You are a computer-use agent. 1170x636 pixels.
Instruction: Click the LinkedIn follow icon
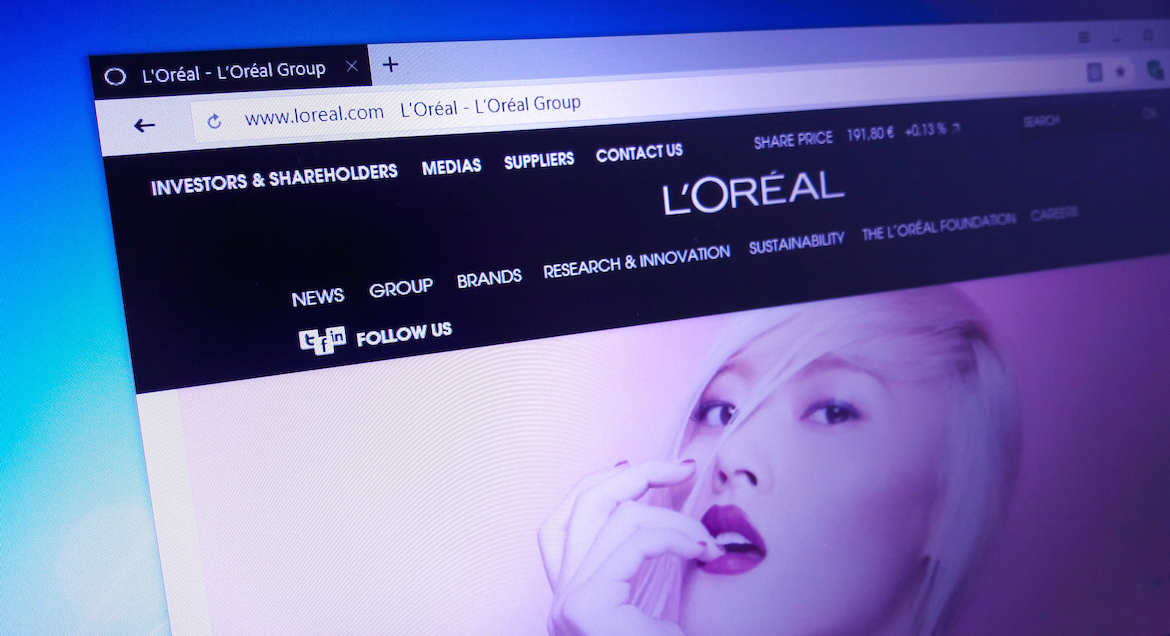(338, 337)
